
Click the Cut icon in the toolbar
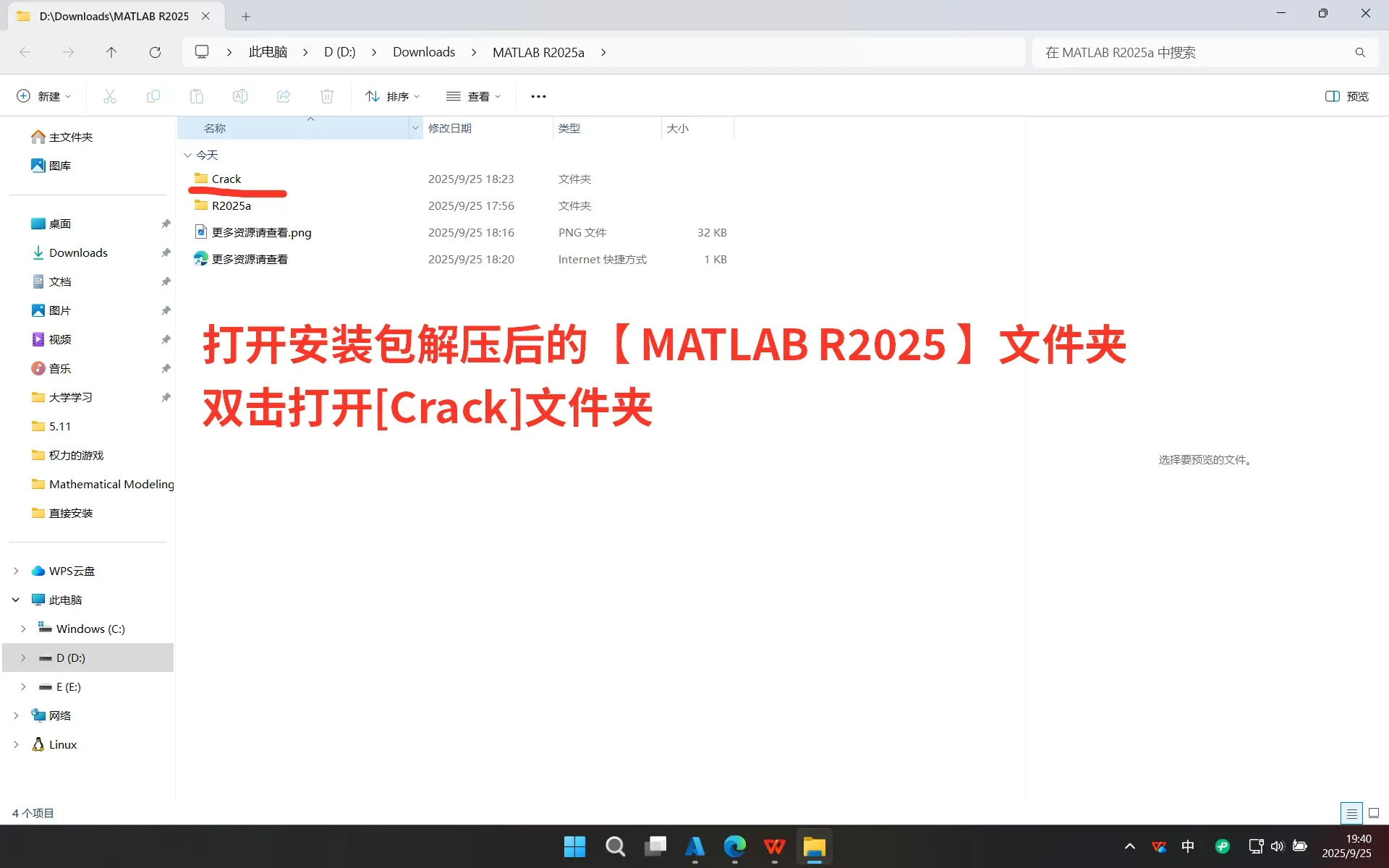click(109, 95)
